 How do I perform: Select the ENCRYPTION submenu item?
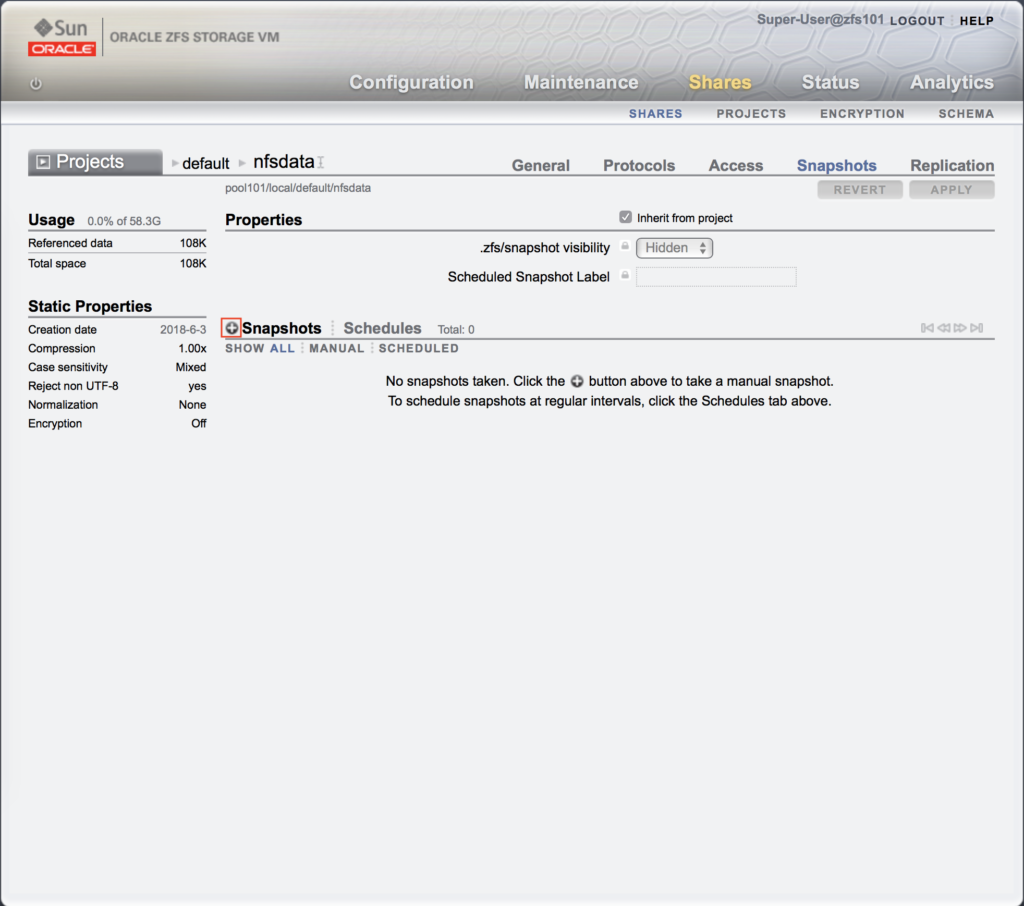click(862, 114)
